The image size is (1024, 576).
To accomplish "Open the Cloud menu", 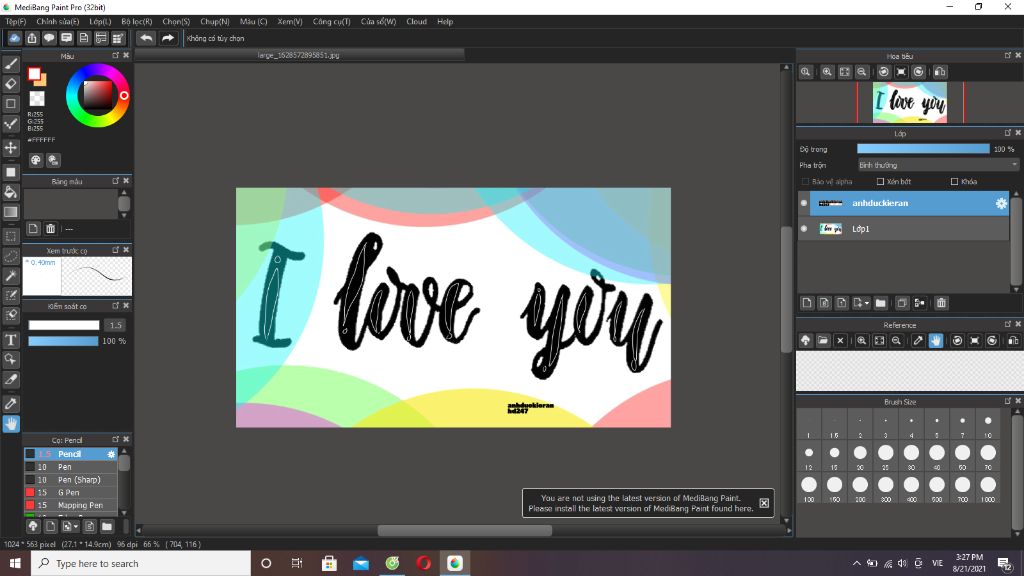I will coord(416,22).
